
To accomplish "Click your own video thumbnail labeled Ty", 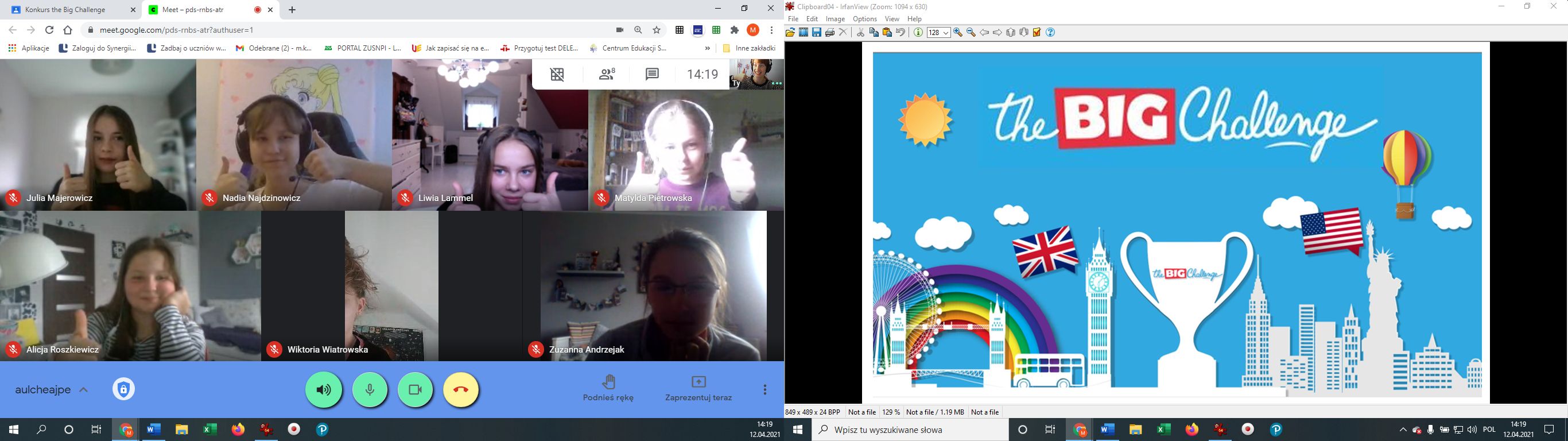I will 756,74.
